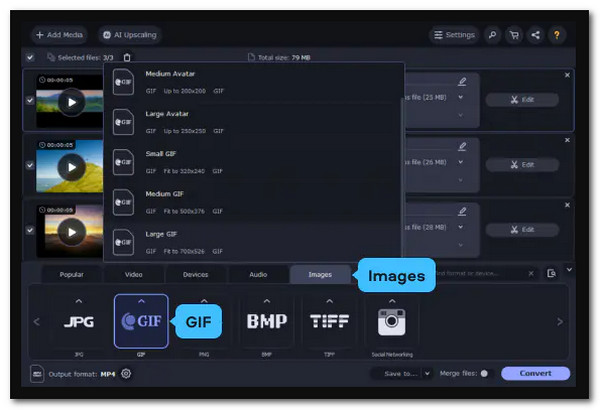Select the TIFF format icon
Viewport: 600px width, 410px height.
click(x=329, y=322)
